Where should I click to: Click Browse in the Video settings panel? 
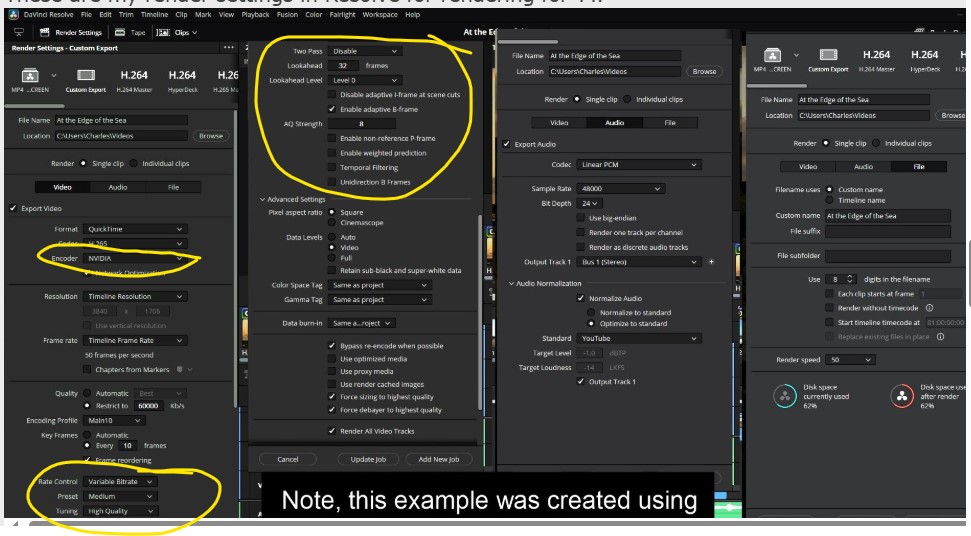(211, 136)
